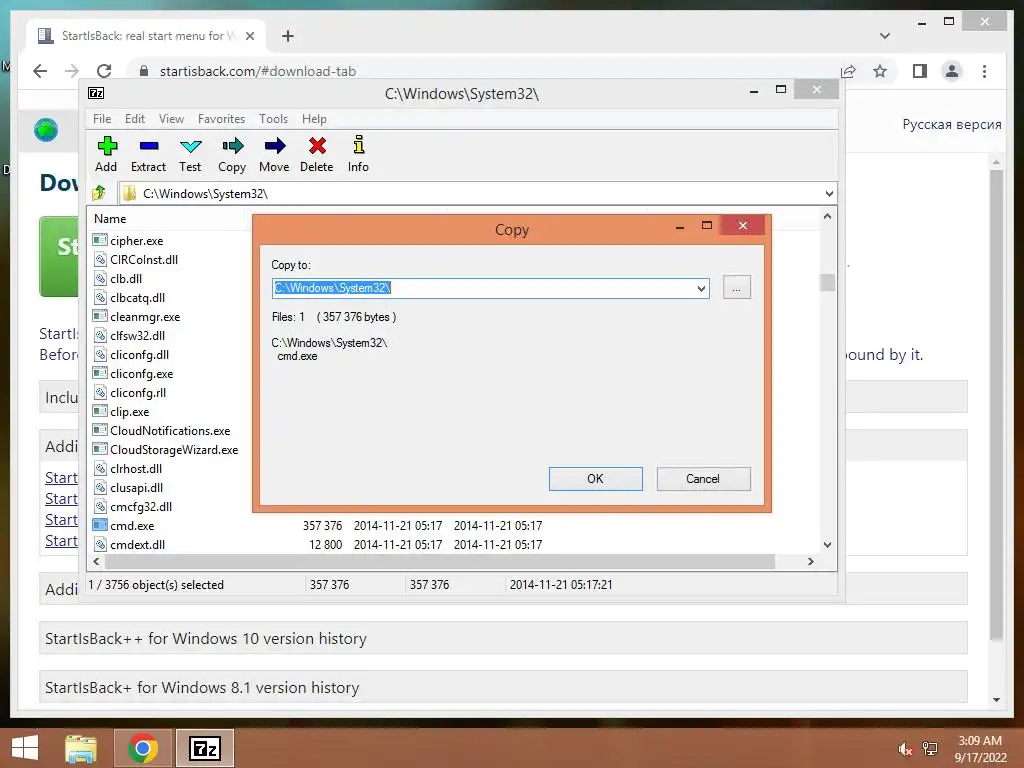Open Windows Start button
Screen dimensions: 1024x768
point(25,748)
